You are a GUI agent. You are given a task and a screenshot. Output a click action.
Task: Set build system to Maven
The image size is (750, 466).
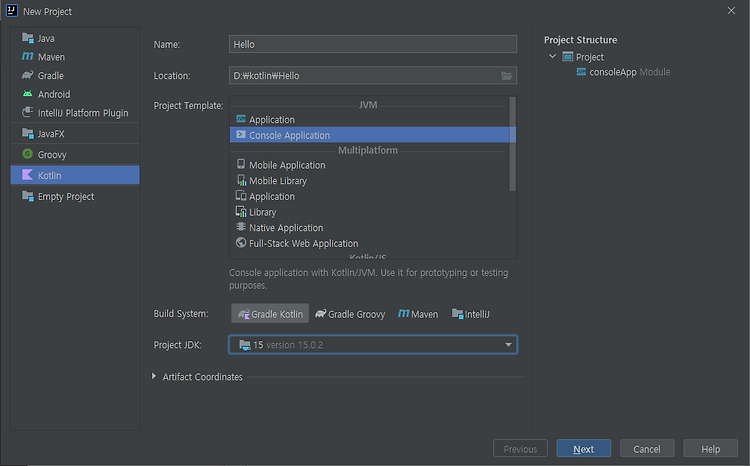(418, 314)
